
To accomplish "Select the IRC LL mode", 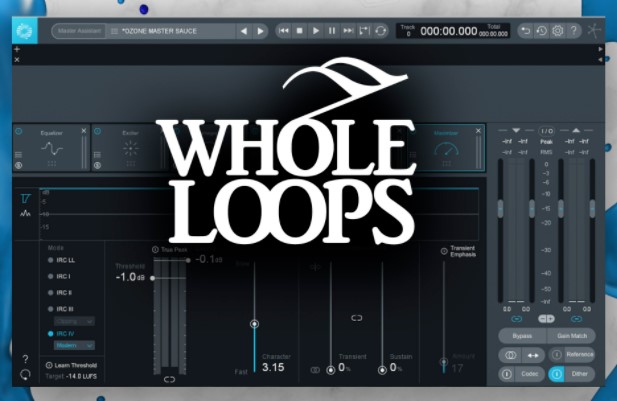I will (x=61, y=260).
